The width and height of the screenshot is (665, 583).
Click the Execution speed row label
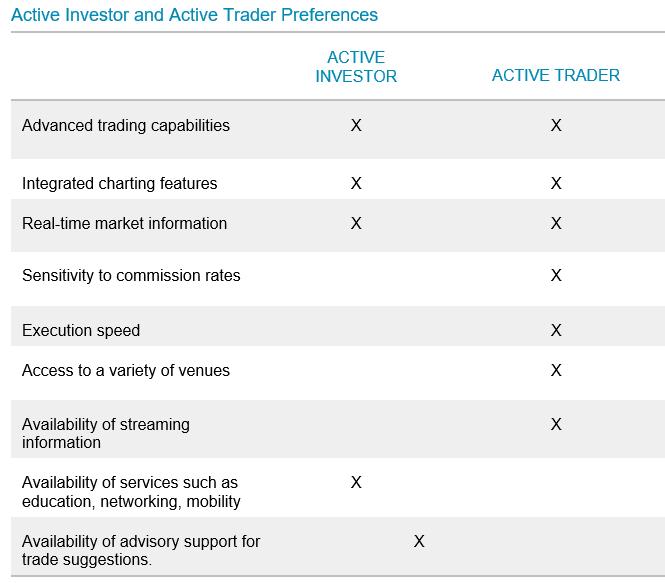81,331
